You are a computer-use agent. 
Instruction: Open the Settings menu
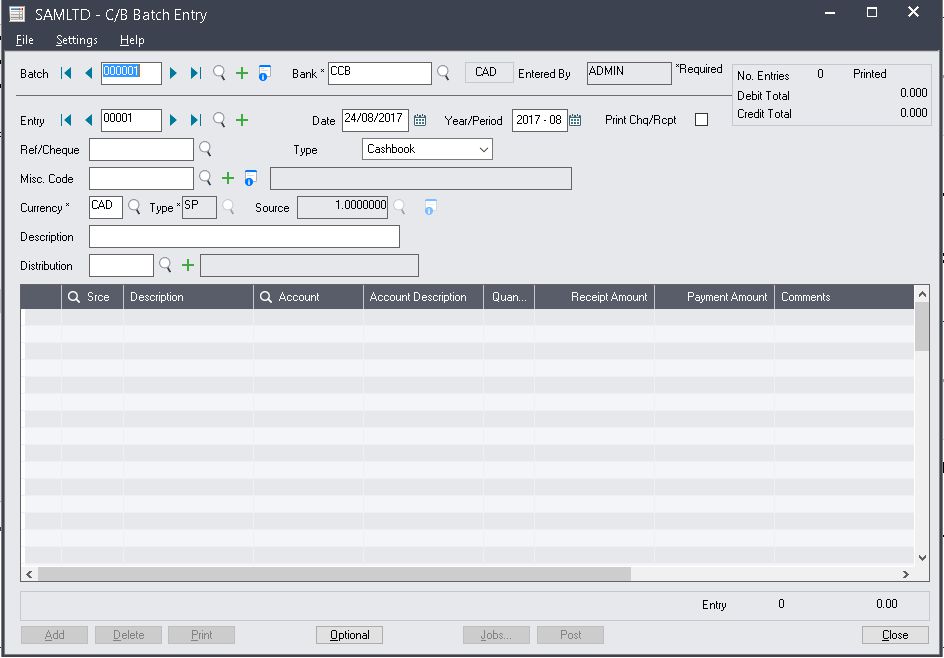point(76,40)
